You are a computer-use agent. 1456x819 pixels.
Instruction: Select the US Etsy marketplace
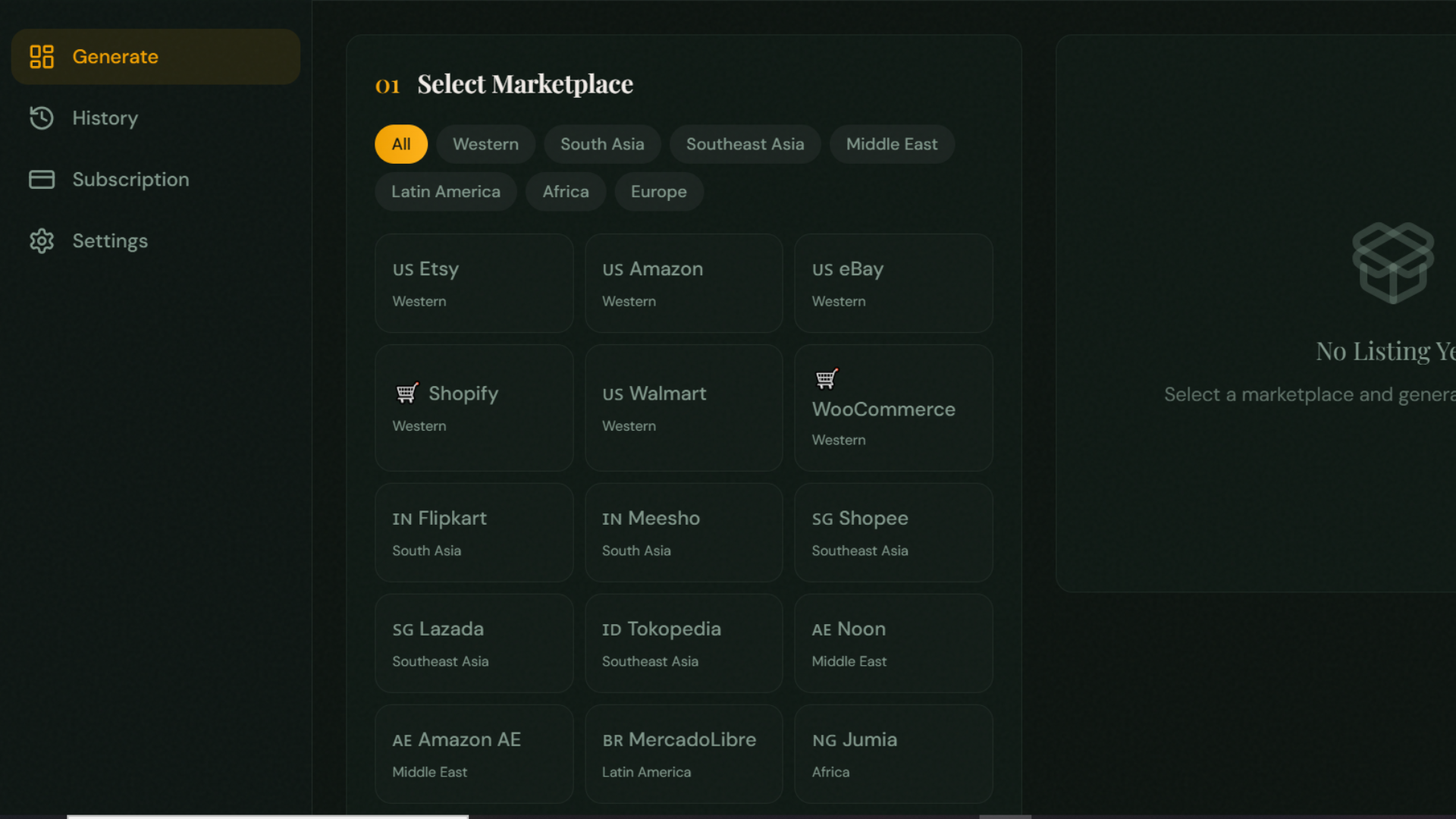pyautogui.click(x=473, y=283)
